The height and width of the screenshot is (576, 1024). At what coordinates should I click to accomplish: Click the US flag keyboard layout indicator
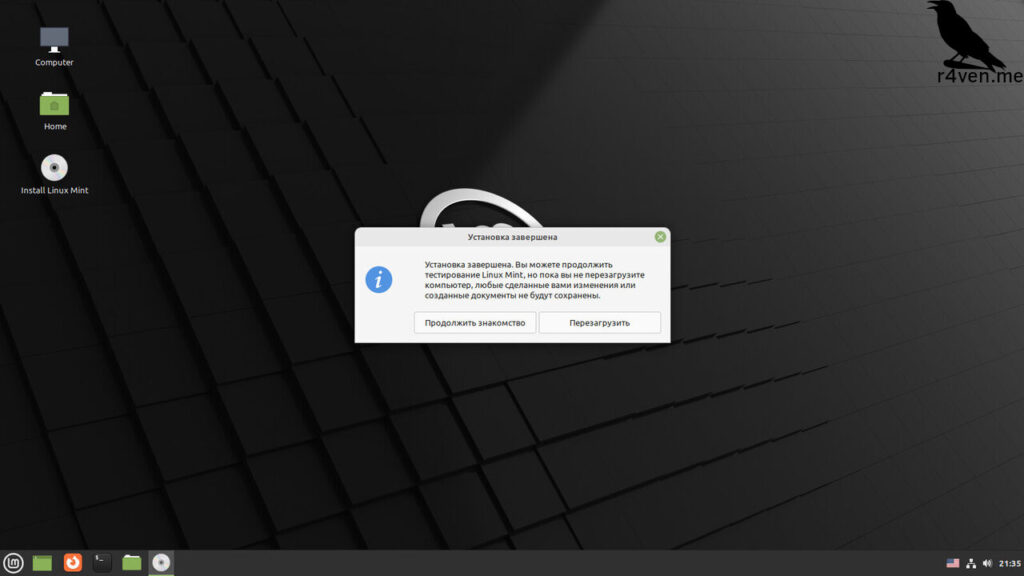tap(952, 563)
